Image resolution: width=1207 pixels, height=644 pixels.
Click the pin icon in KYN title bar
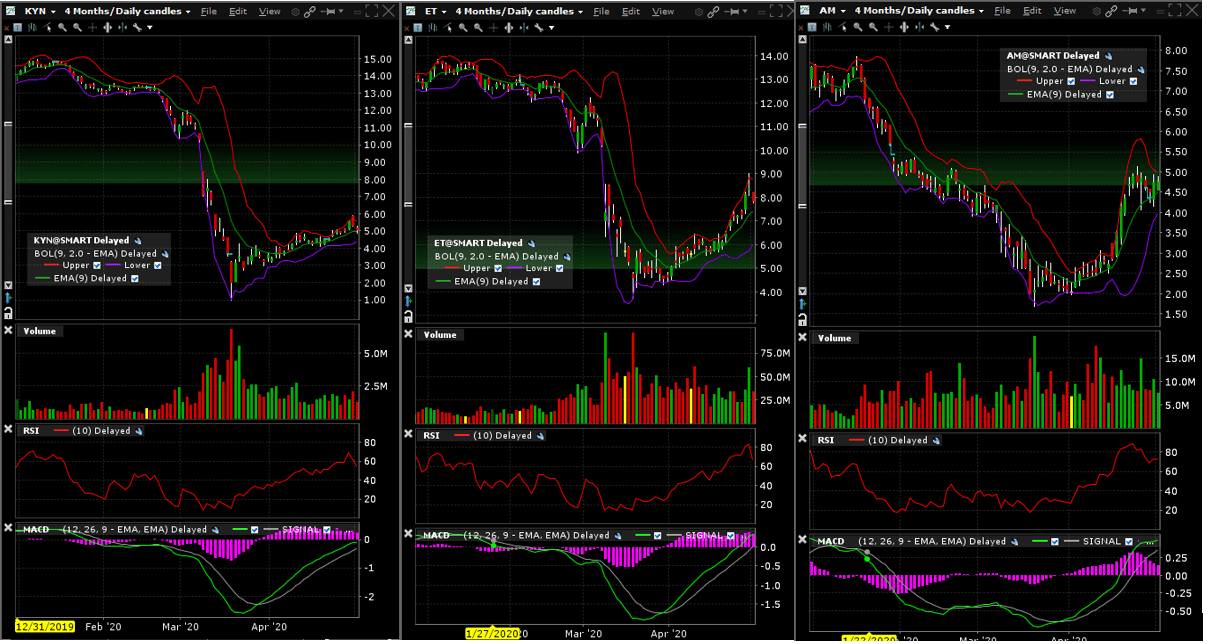point(328,12)
